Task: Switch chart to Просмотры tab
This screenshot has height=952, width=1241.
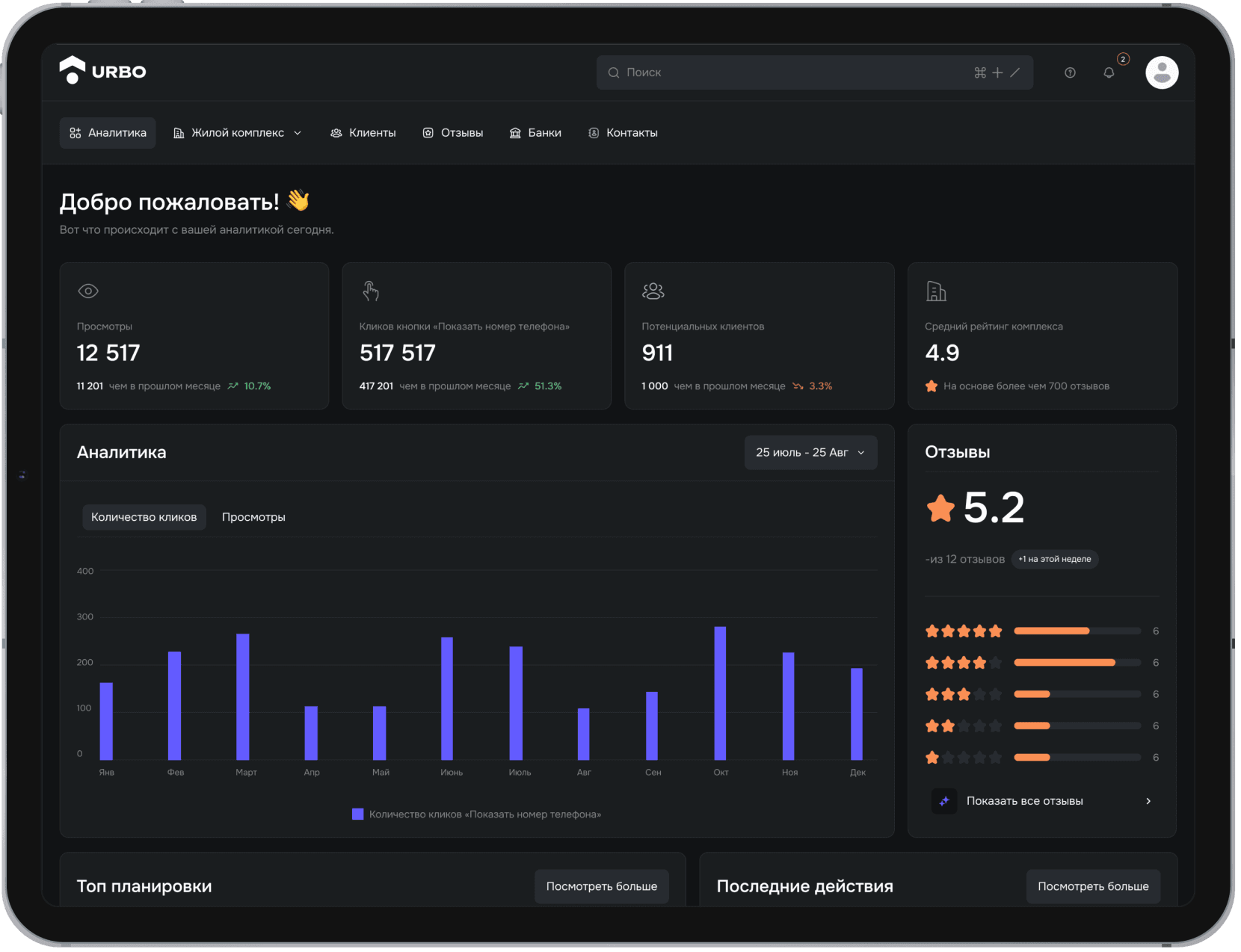Action: pos(253,517)
